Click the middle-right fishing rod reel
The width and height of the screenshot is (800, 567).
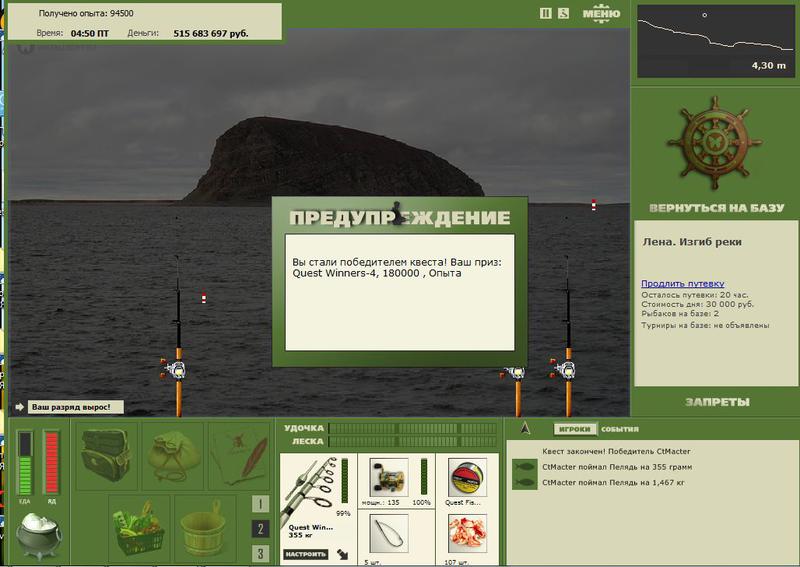[x=513, y=375]
